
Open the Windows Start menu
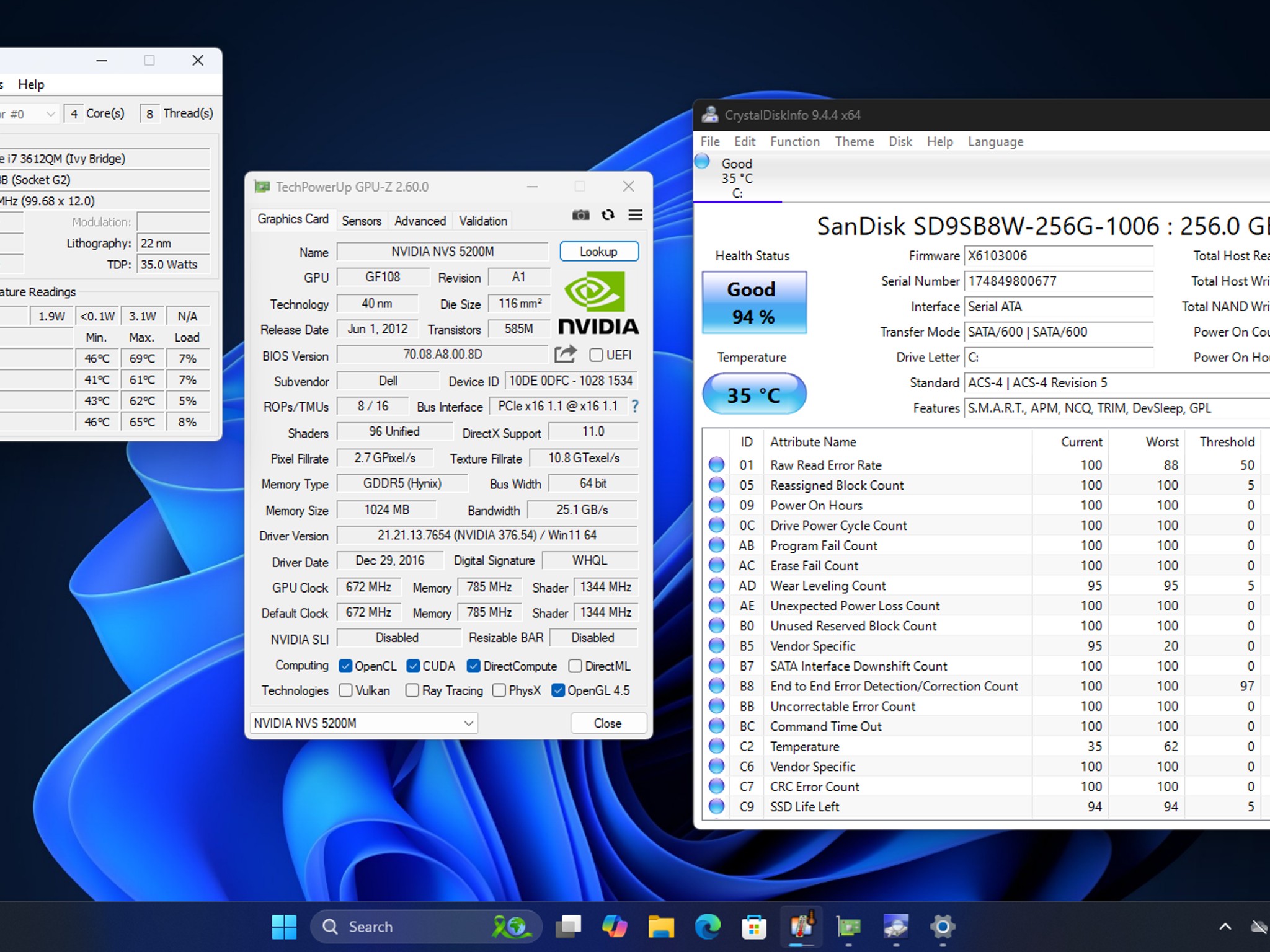(x=284, y=927)
